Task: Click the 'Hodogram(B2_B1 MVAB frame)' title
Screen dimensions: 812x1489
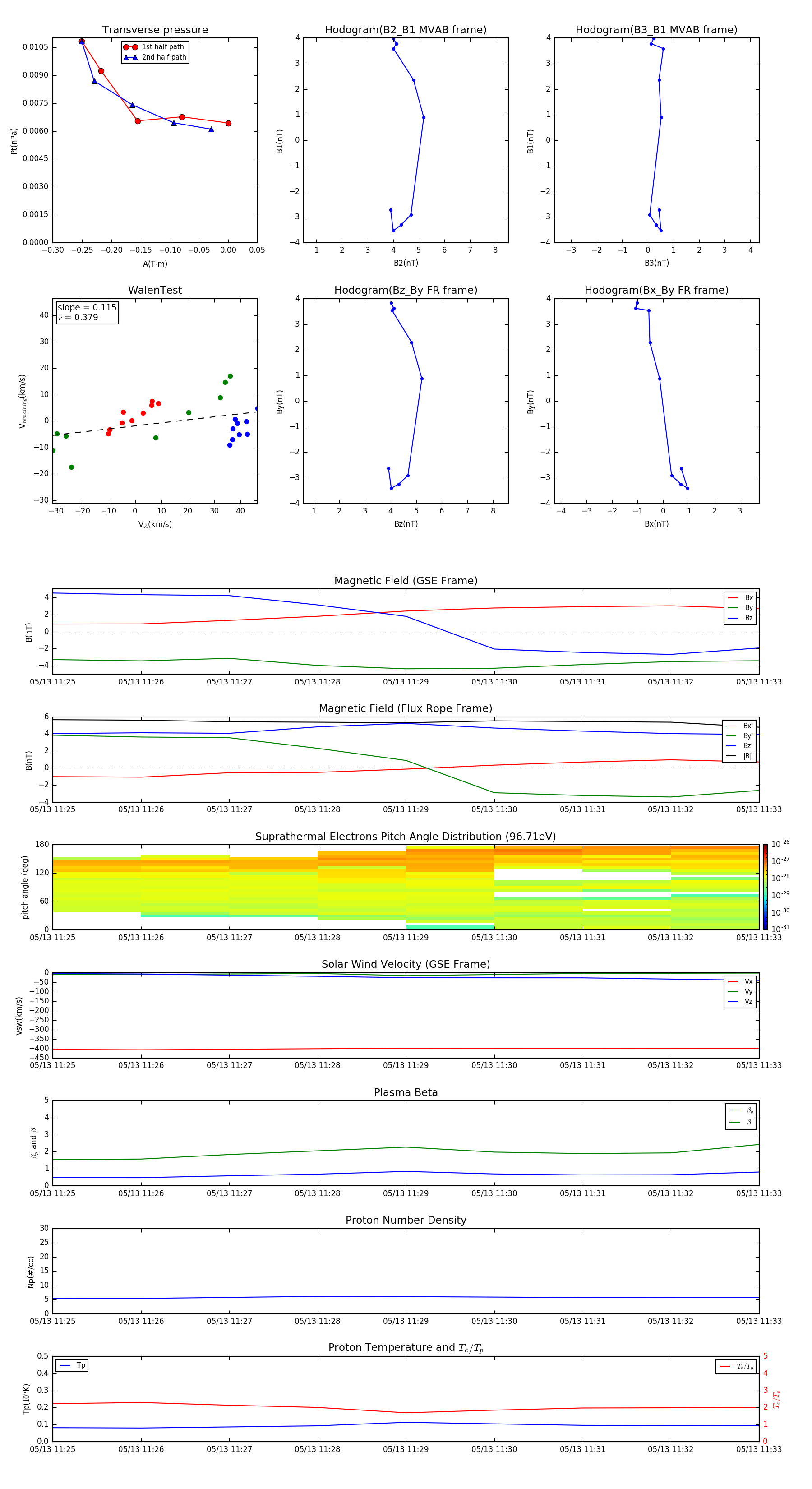Action: 406,29
